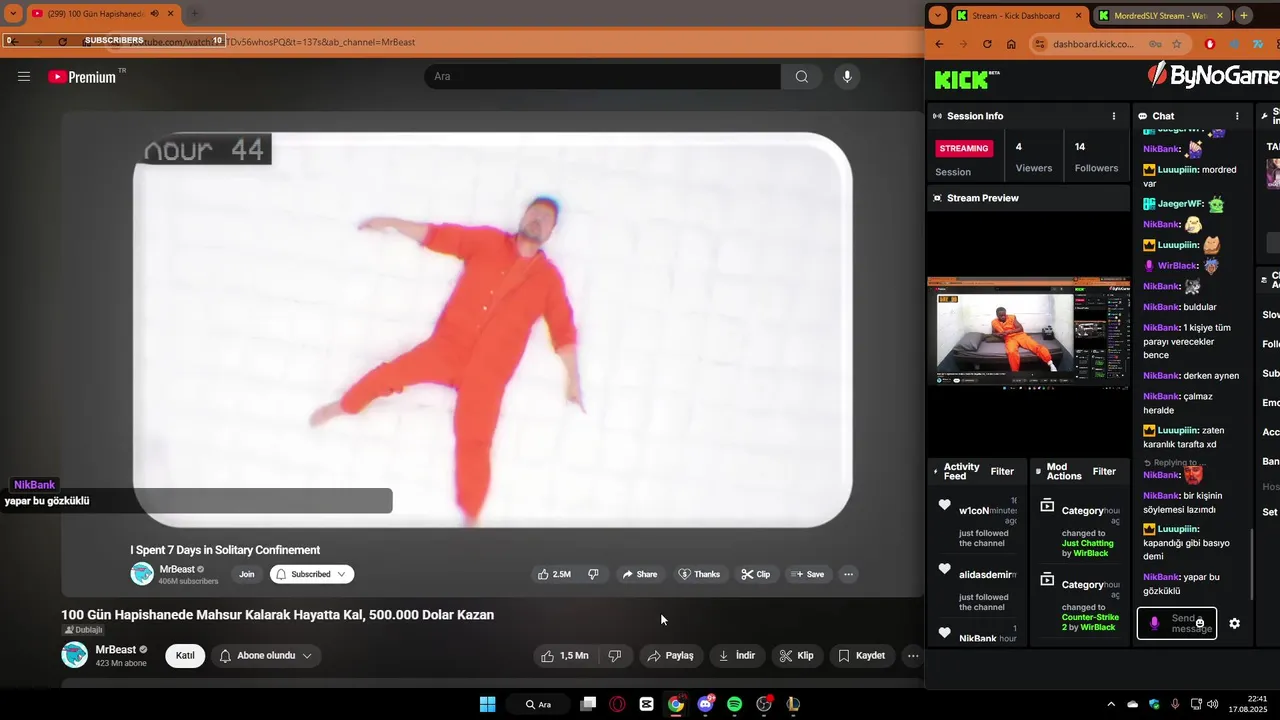Click the Paylaş share button
Screen dimensions: 1280x720
pyautogui.click(x=670, y=656)
